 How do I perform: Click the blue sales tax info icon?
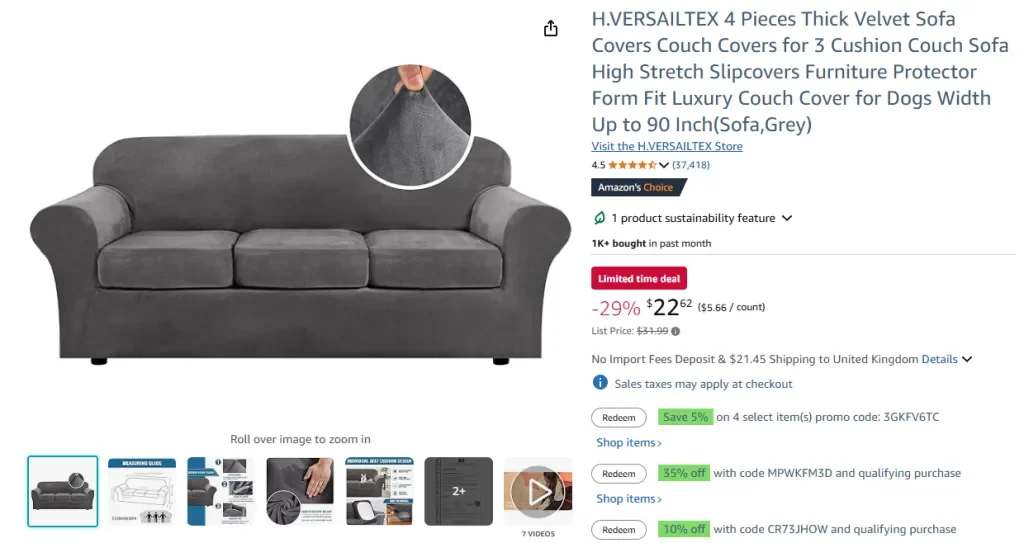pos(600,383)
